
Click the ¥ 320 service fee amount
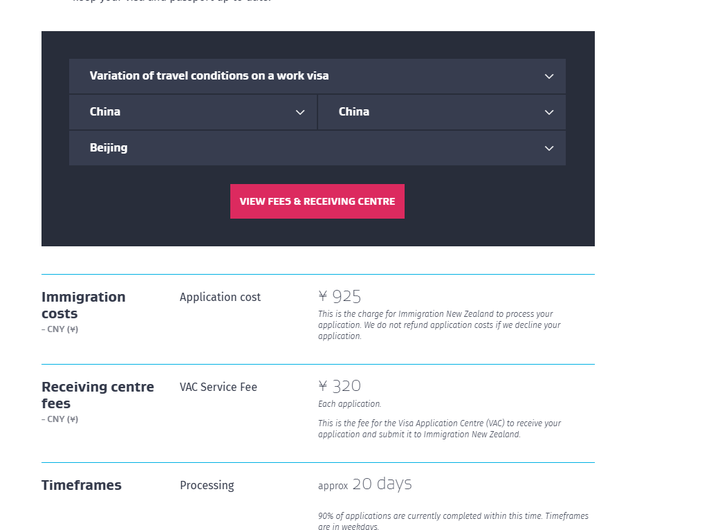click(x=340, y=386)
